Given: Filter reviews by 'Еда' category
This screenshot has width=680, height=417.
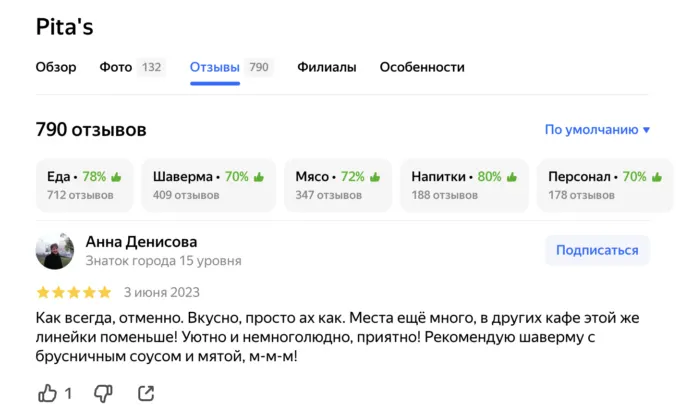Looking at the screenshot, I should [x=84, y=185].
